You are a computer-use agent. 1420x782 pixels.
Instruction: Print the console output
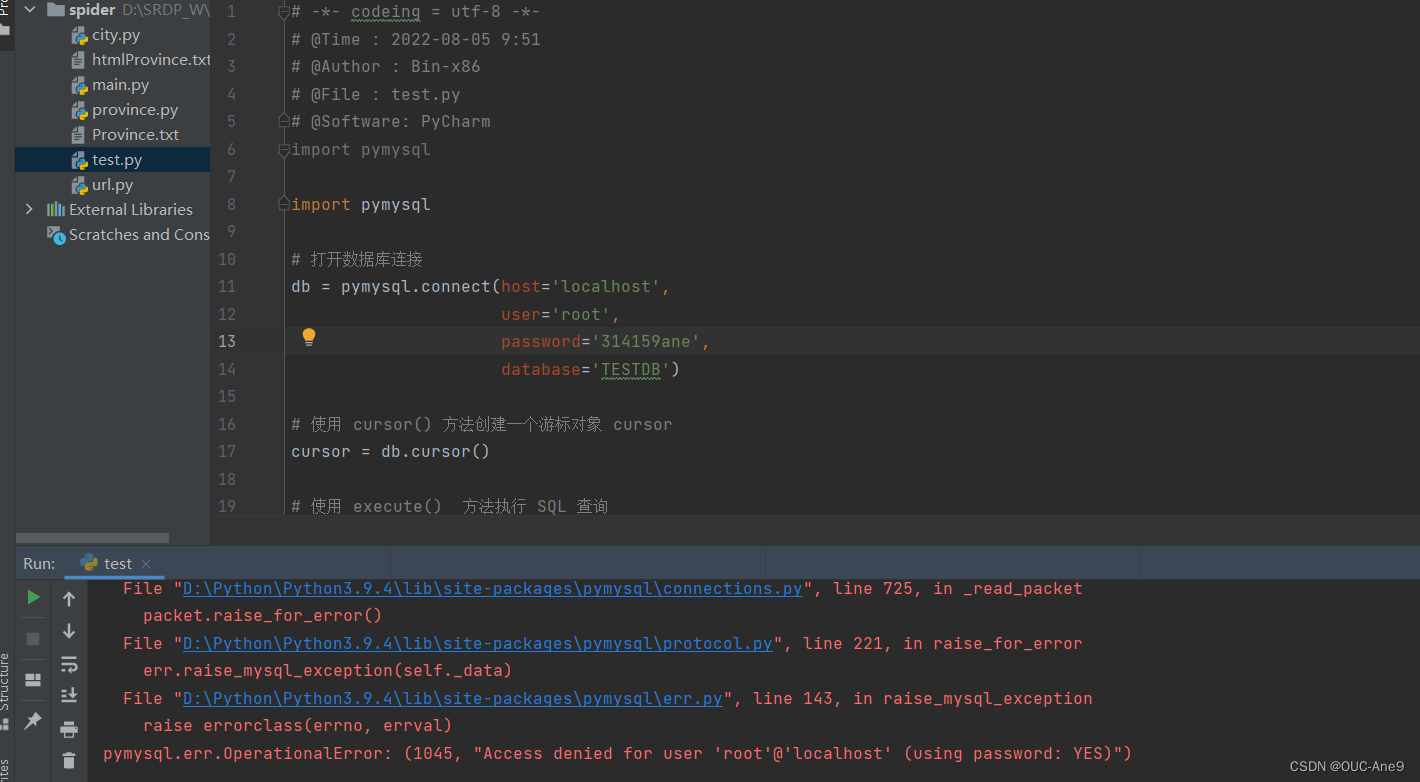(x=69, y=729)
